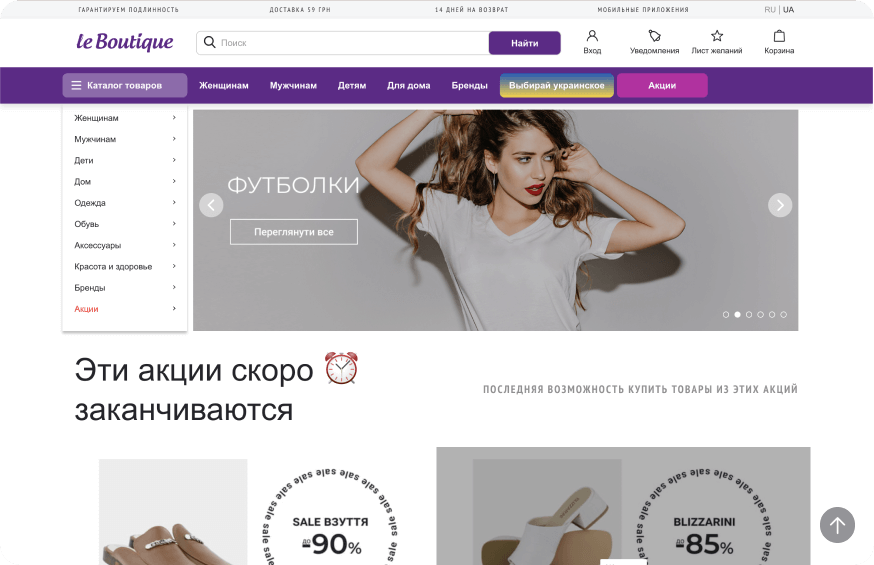Click the search magnifier icon
The width and height of the screenshot is (874, 565).
pyautogui.click(x=210, y=42)
